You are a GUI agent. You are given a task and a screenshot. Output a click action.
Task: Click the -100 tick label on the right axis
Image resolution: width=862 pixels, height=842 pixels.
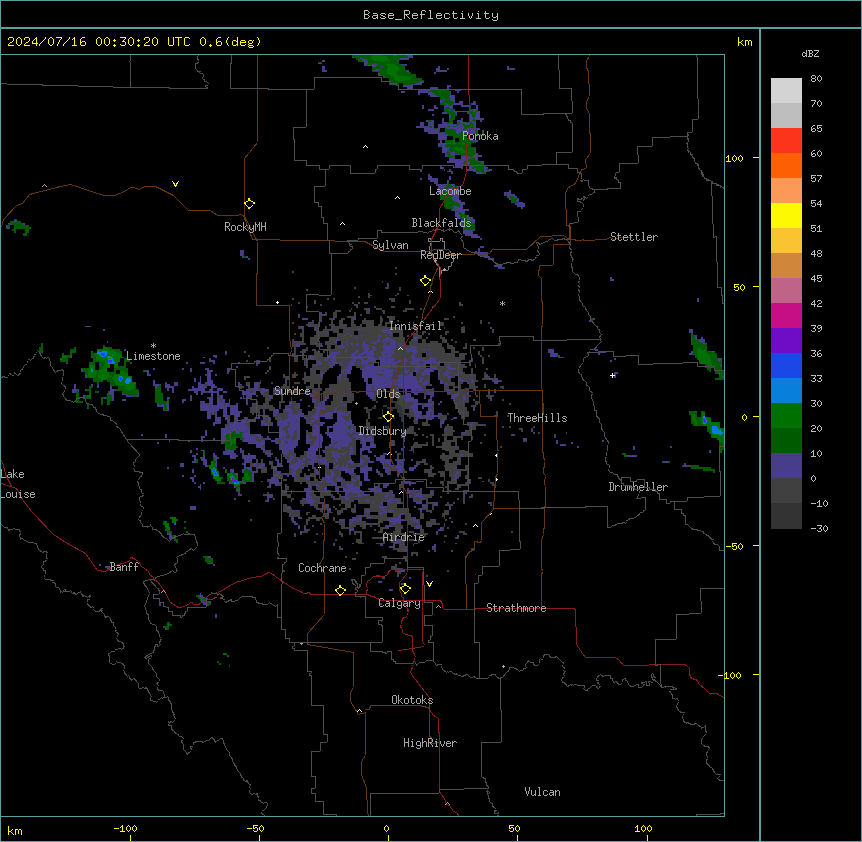(730, 675)
